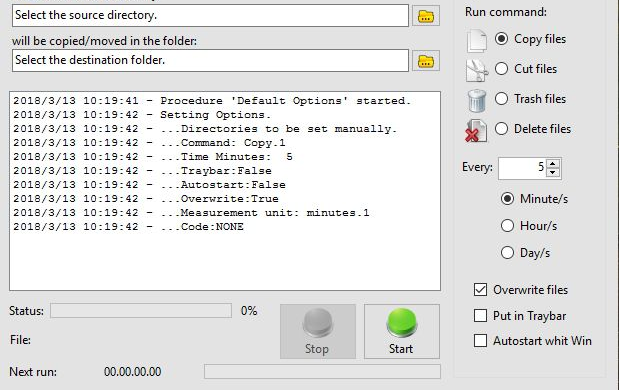The image size is (619, 392).
Task: Choose Hour/s as interval unit
Action: [x=507, y=226]
